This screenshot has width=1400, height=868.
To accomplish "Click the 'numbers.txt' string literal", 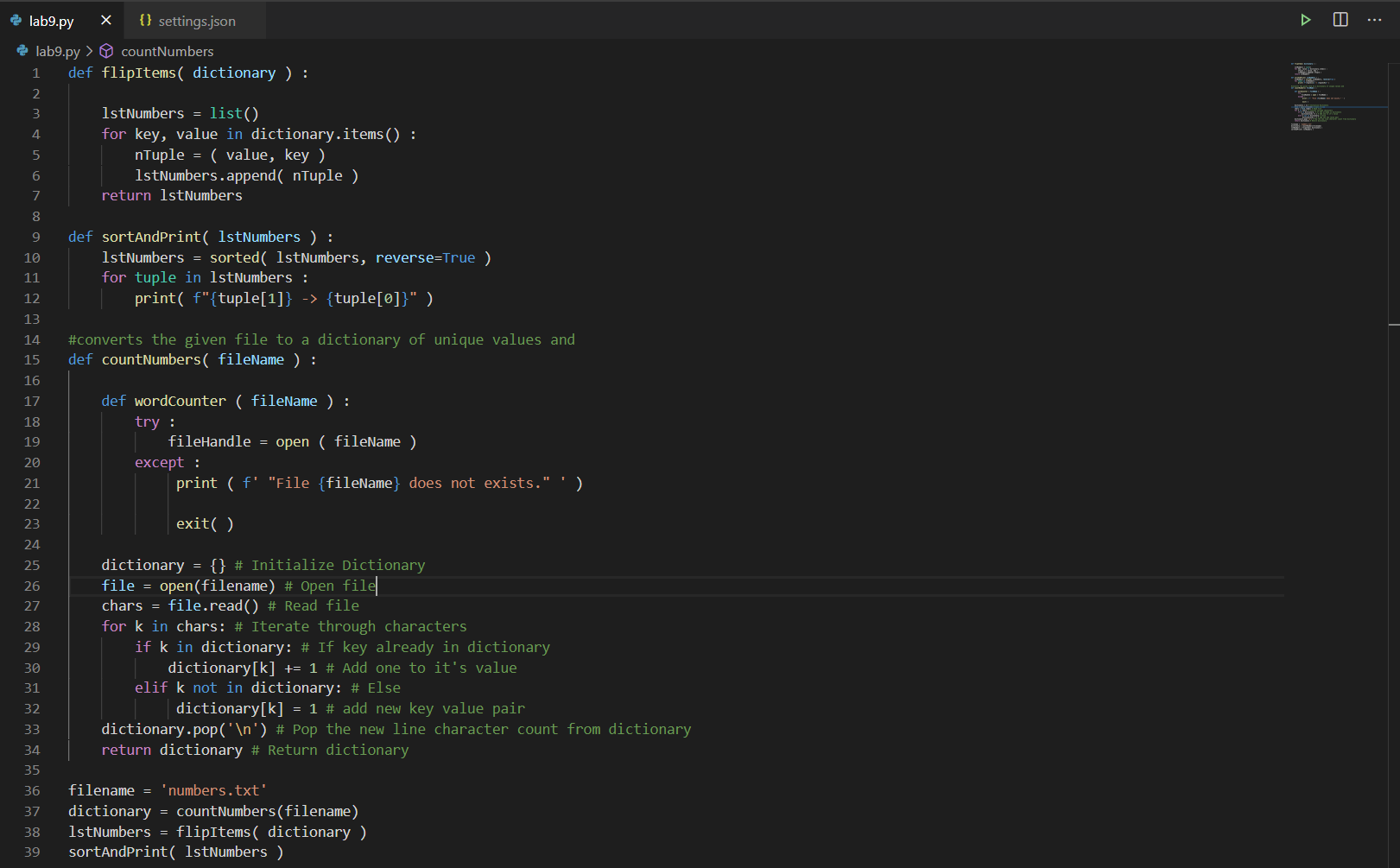I will (213, 790).
